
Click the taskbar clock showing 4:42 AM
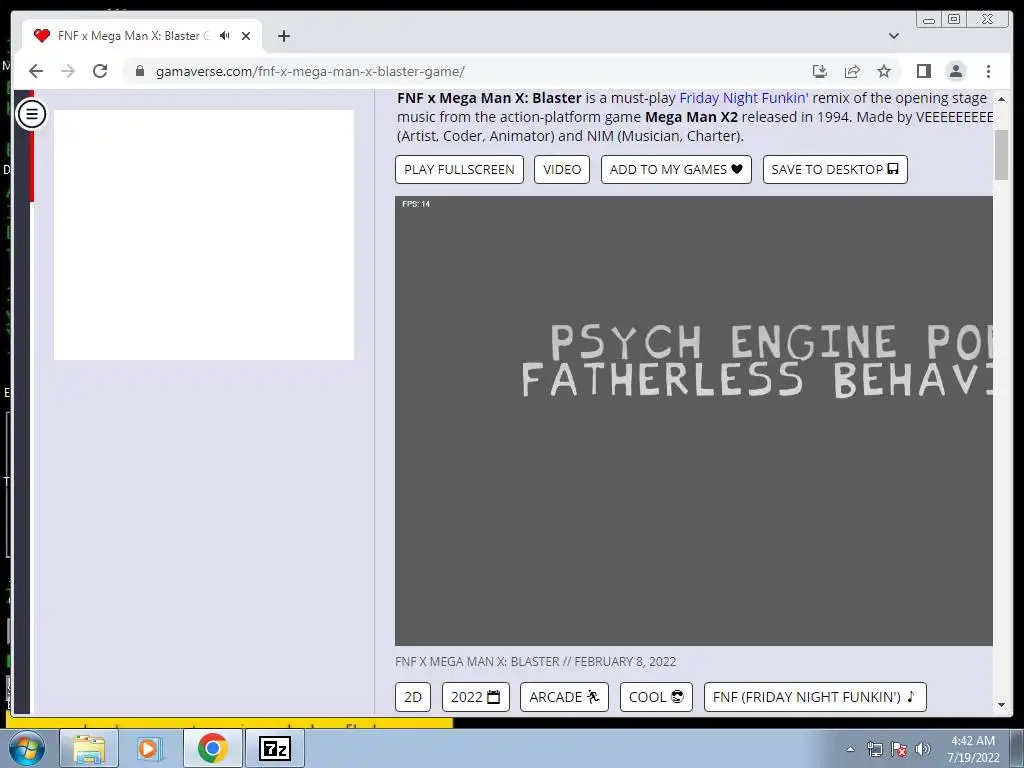coord(973,749)
